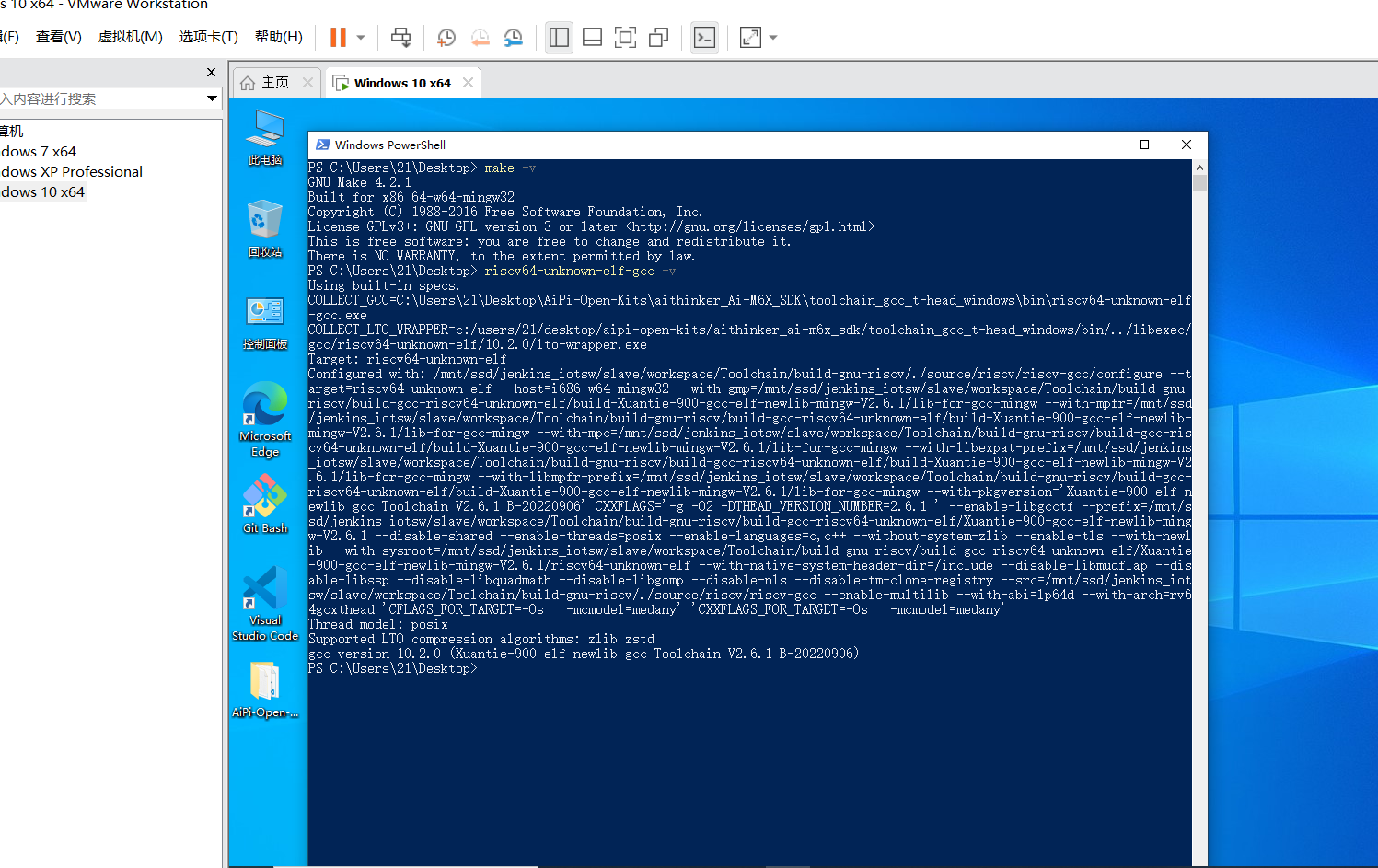
Task: Click the 'Thread model: posix' output line
Action: click(x=378, y=624)
